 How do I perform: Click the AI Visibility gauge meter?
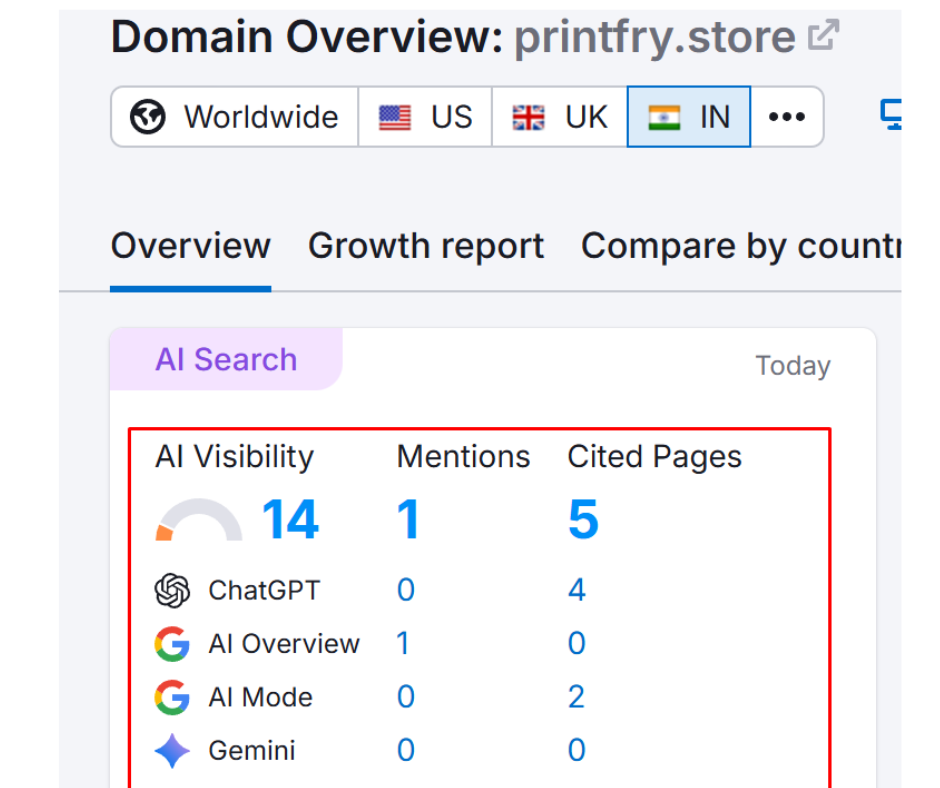(x=199, y=522)
